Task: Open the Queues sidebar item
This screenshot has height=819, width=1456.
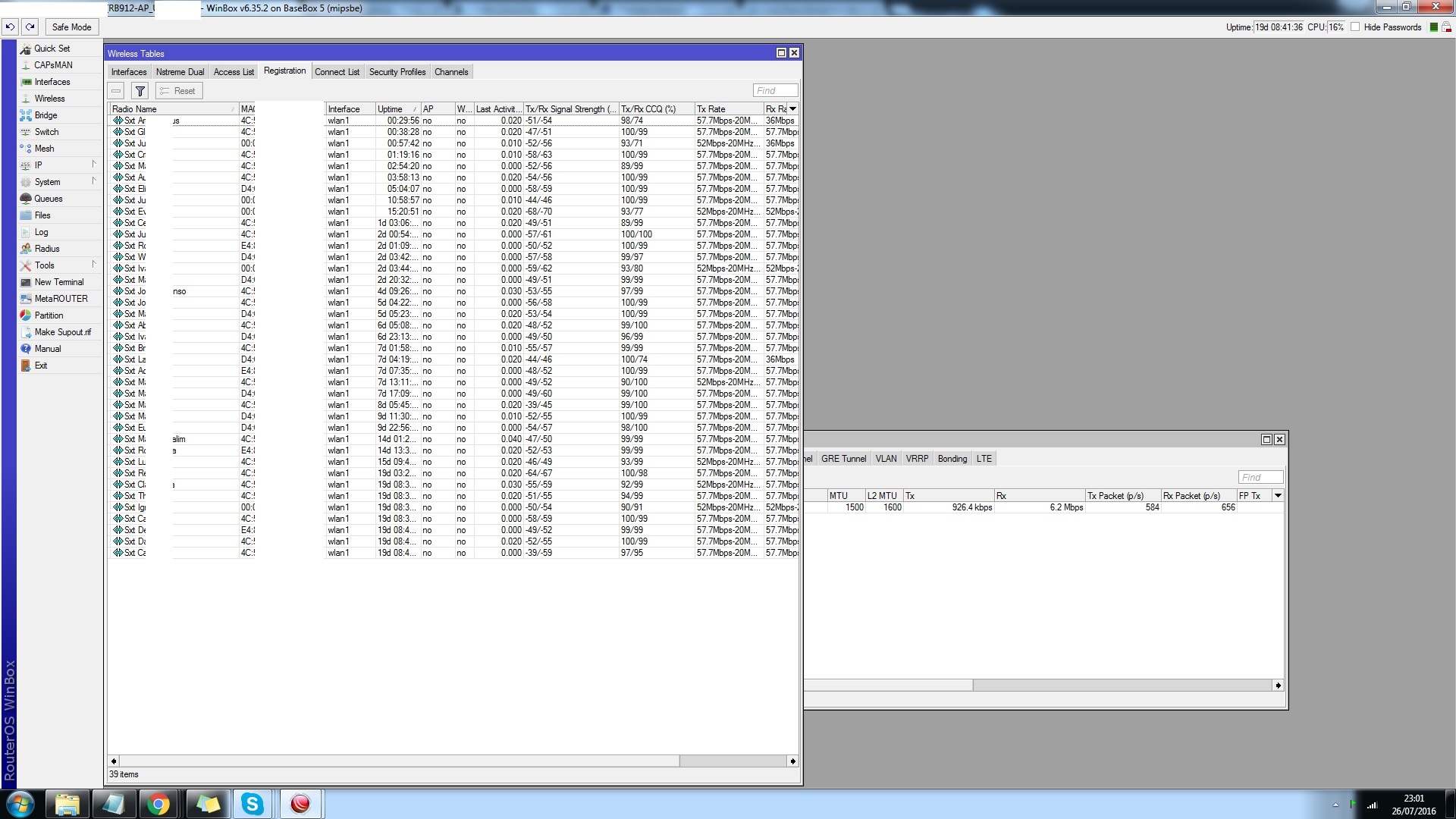Action: coord(48,199)
